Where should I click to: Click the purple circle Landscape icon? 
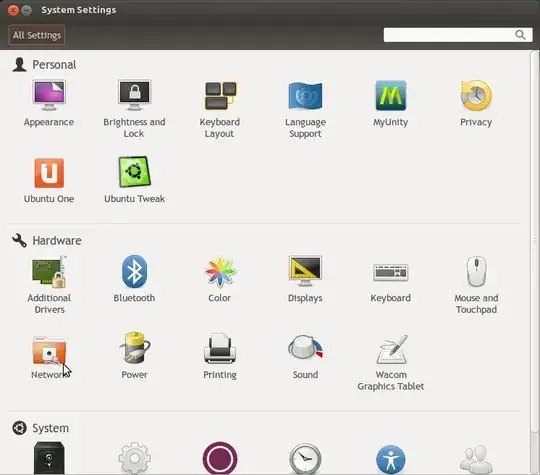(220, 458)
